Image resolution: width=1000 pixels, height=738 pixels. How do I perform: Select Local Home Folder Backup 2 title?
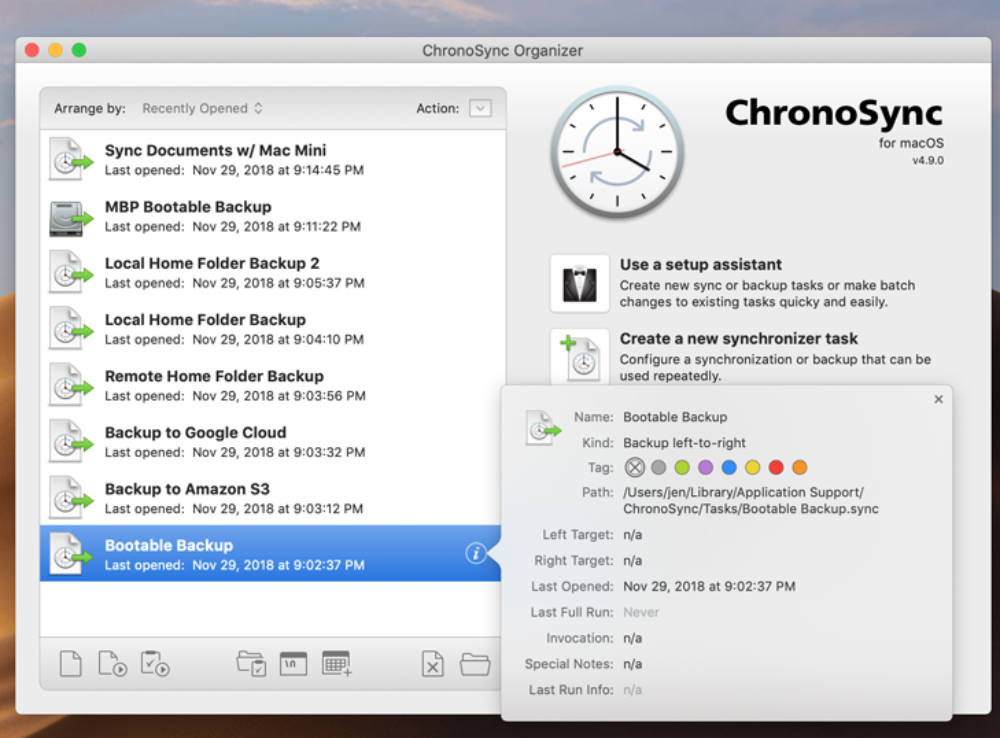[212, 263]
